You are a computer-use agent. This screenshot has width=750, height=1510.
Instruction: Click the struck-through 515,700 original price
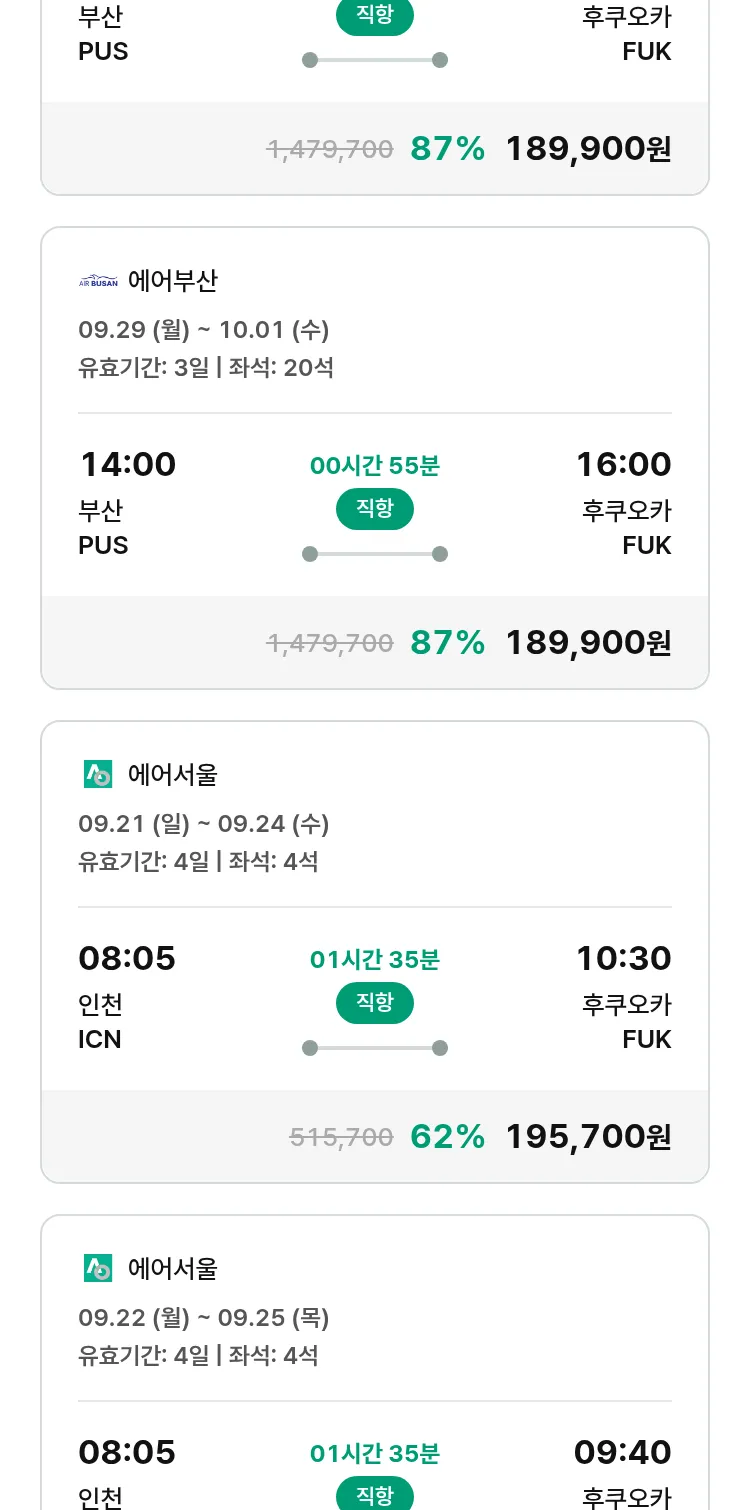(x=341, y=1137)
